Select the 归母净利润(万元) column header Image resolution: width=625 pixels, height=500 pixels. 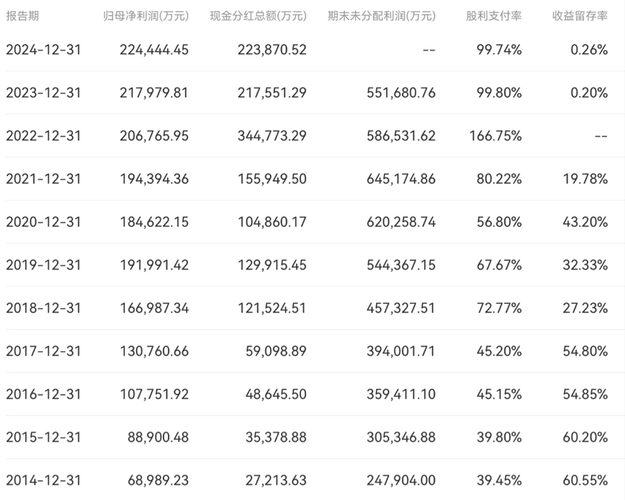[146, 16]
